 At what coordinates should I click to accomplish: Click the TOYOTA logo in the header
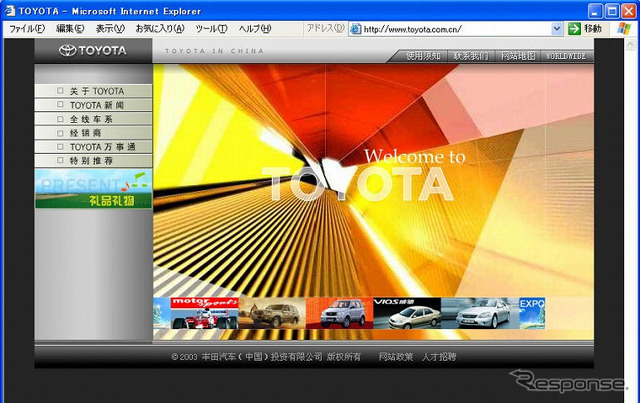93,51
